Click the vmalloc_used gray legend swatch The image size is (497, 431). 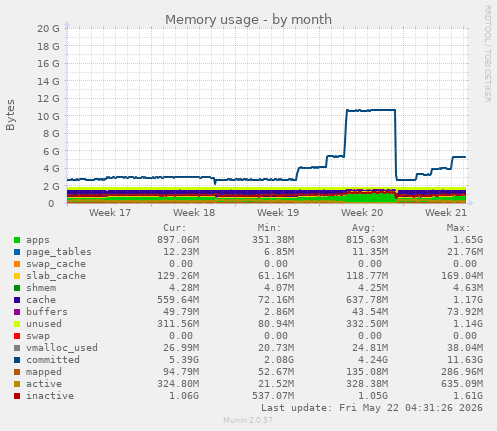[17, 348]
